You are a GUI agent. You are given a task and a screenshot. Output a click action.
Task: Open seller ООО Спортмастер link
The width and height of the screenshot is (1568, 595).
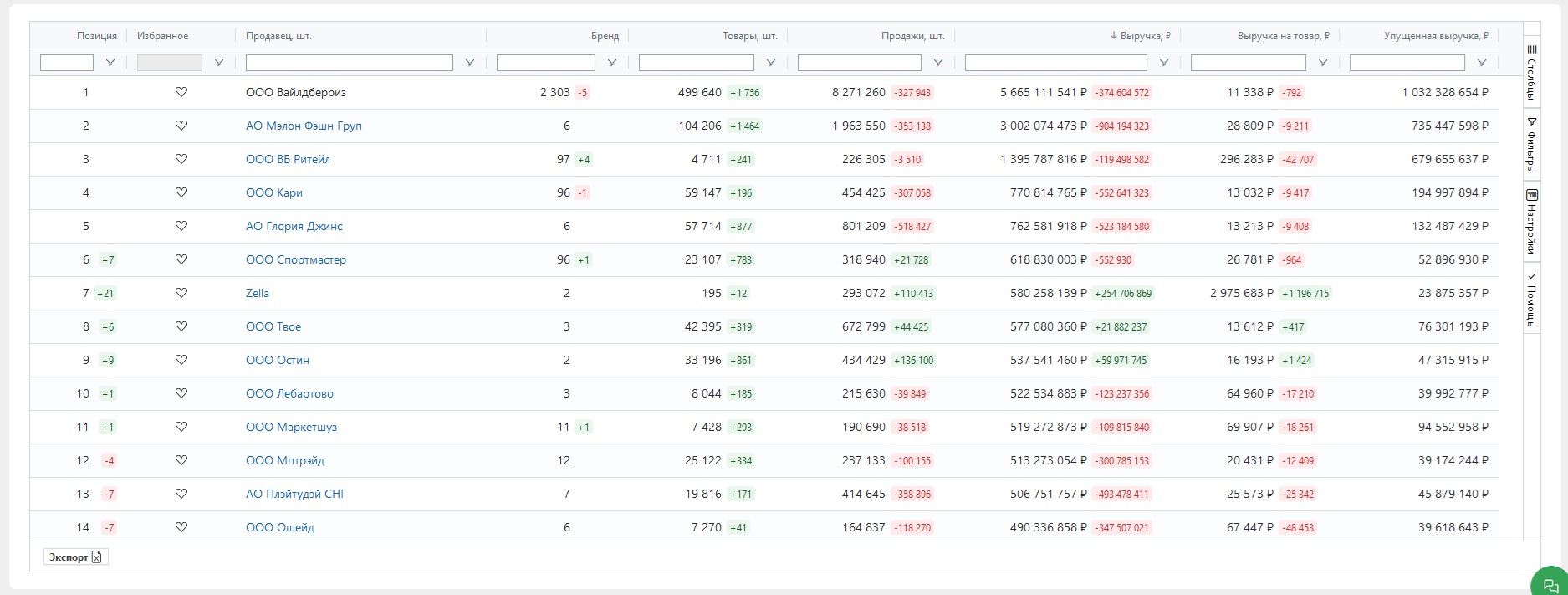(x=296, y=259)
